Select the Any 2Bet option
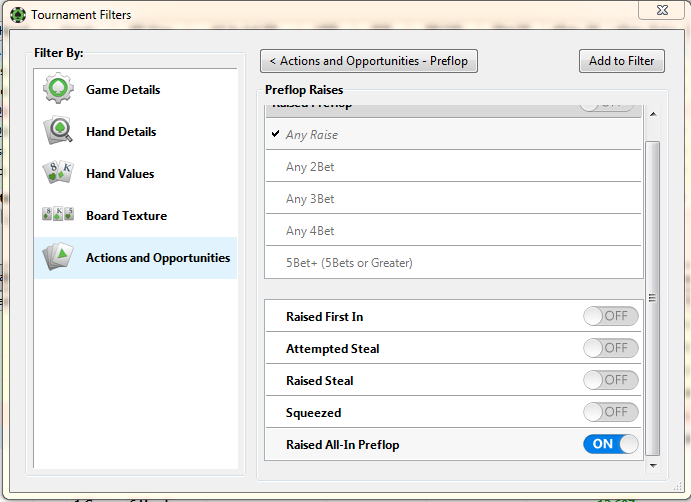Screen dimensions: 691x502 click(x=310, y=167)
